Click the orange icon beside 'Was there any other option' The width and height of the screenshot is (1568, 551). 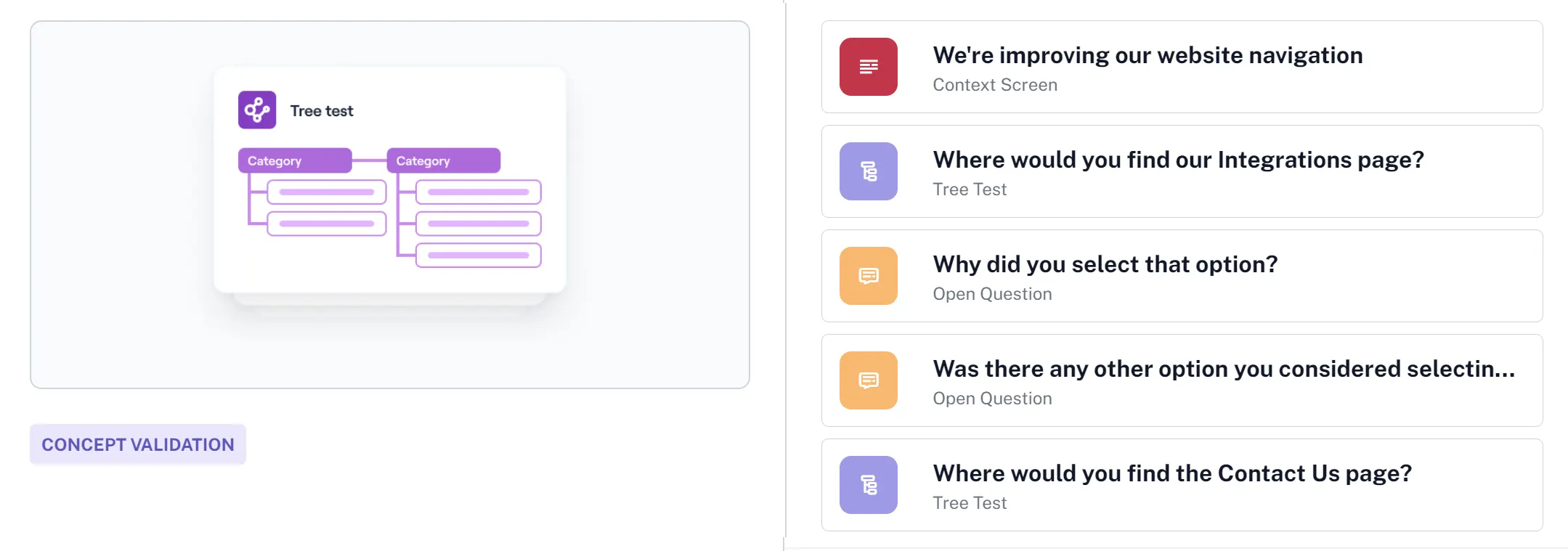click(x=868, y=380)
